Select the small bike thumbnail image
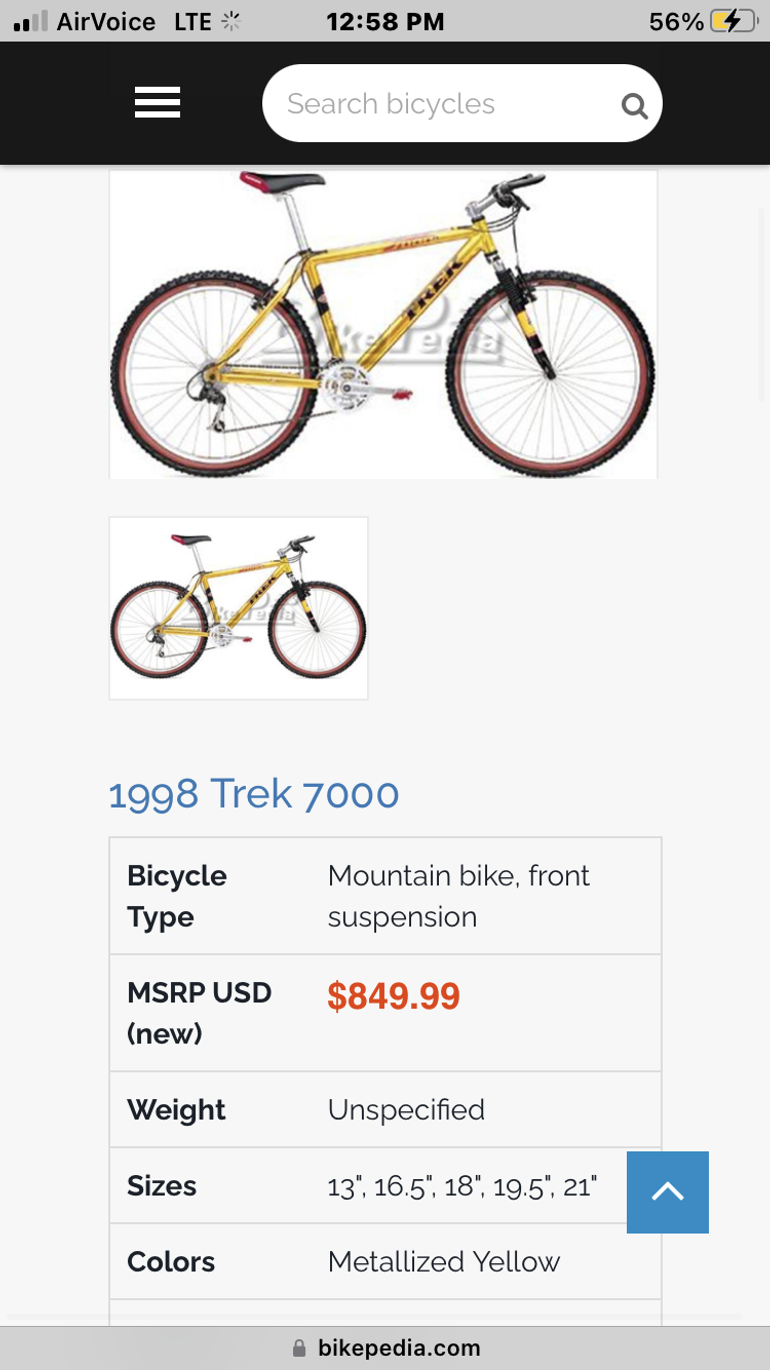770x1370 pixels. [x=238, y=608]
